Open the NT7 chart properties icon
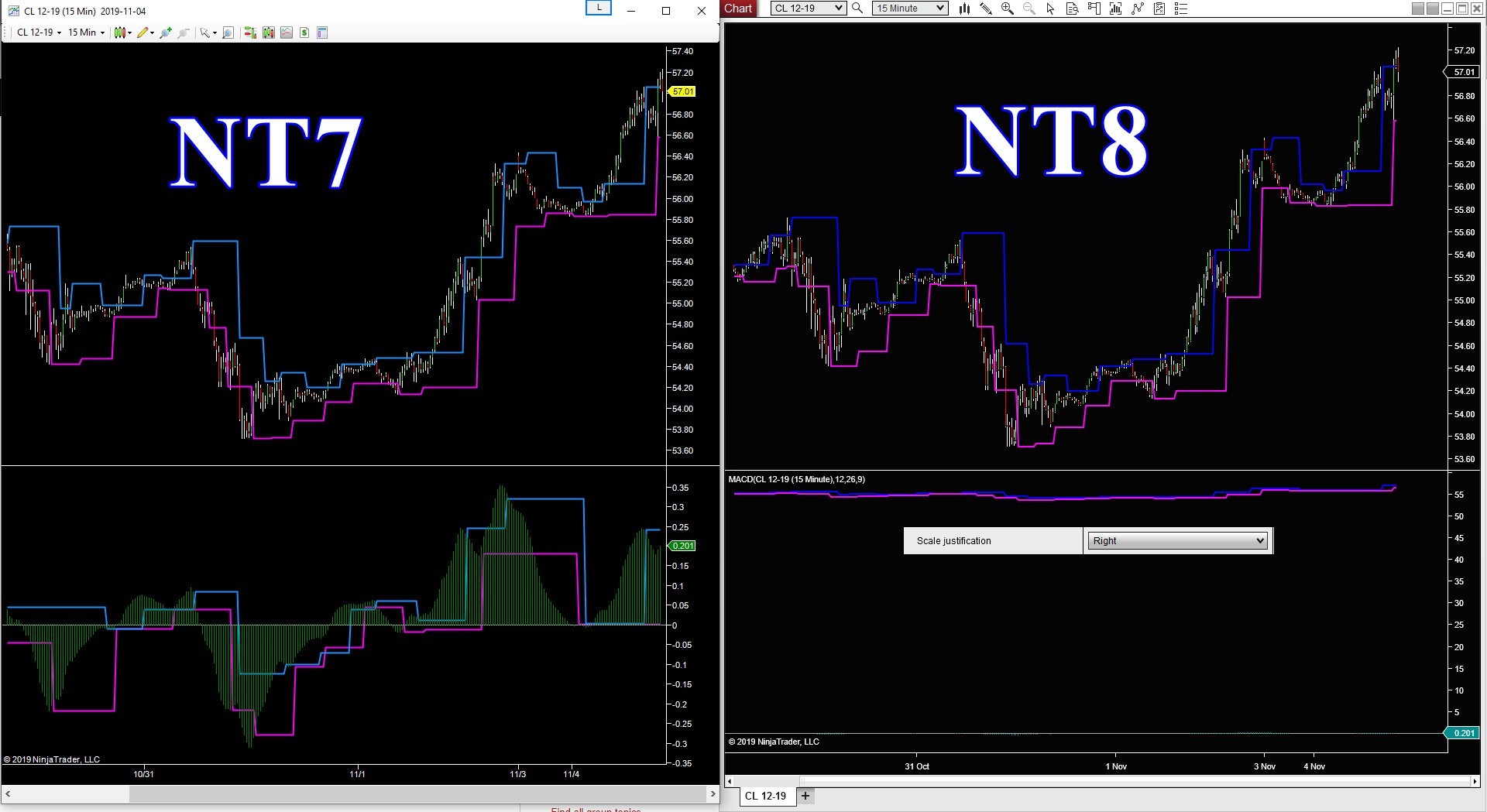The height and width of the screenshot is (812, 1487). pyautogui.click(x=322, y=33)
